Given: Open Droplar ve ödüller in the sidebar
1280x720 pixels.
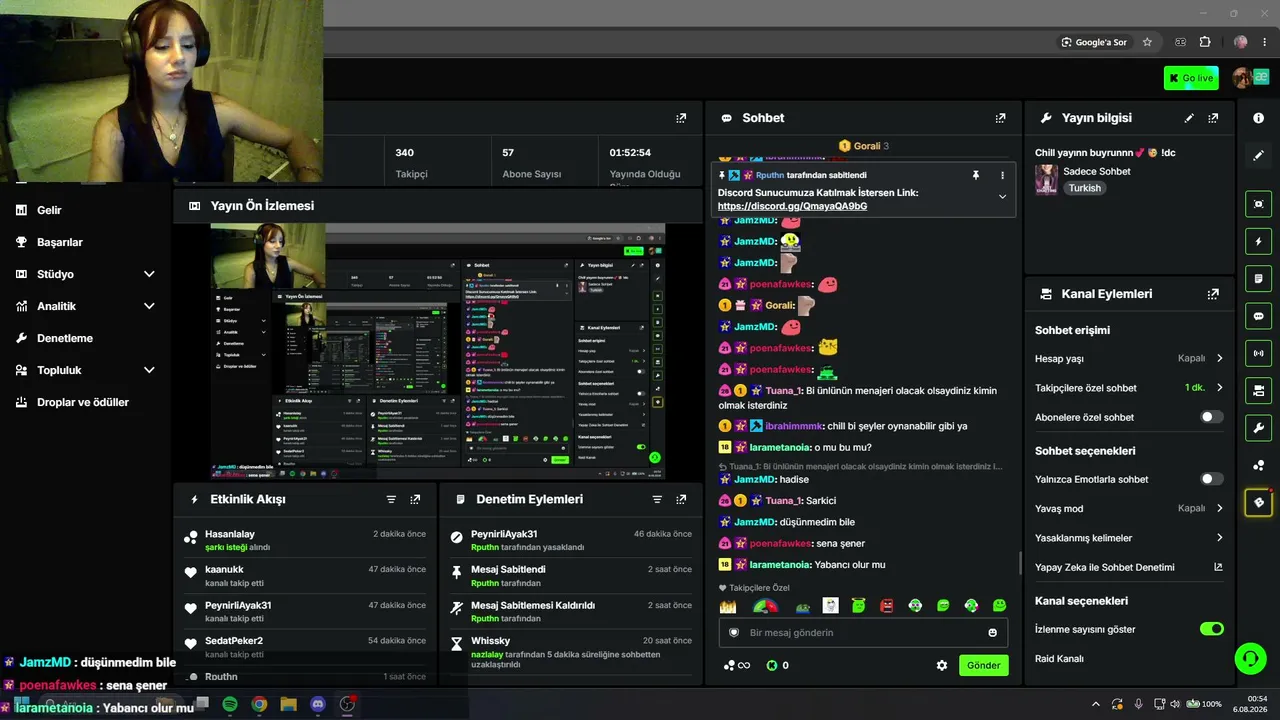Looking at the screenshot, I should click(84, 402).
